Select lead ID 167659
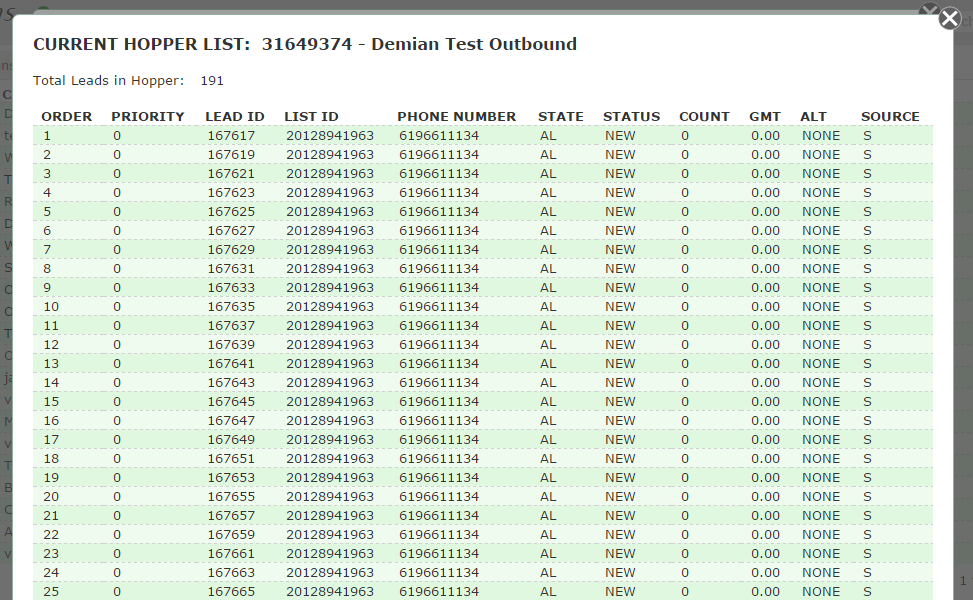This screenshot has width=973, height=600. tap(231, 535)
